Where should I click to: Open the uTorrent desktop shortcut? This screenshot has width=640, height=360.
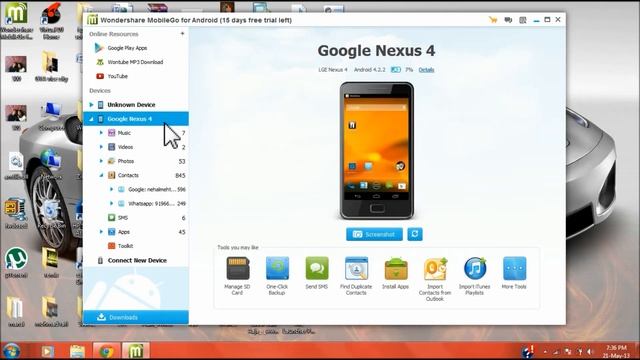[x=16, y=263]
